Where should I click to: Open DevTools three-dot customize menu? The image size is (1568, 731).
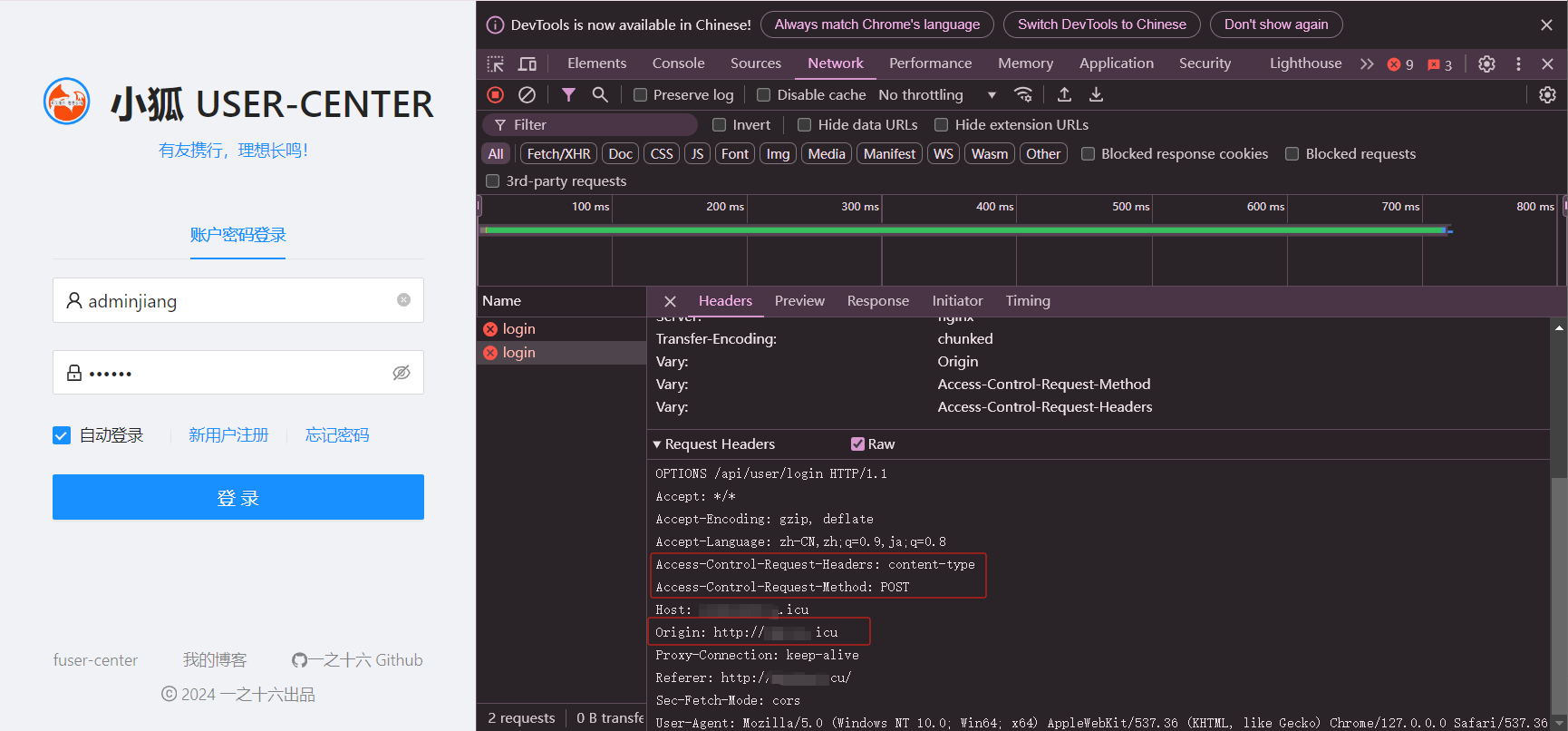point(1518,63)
